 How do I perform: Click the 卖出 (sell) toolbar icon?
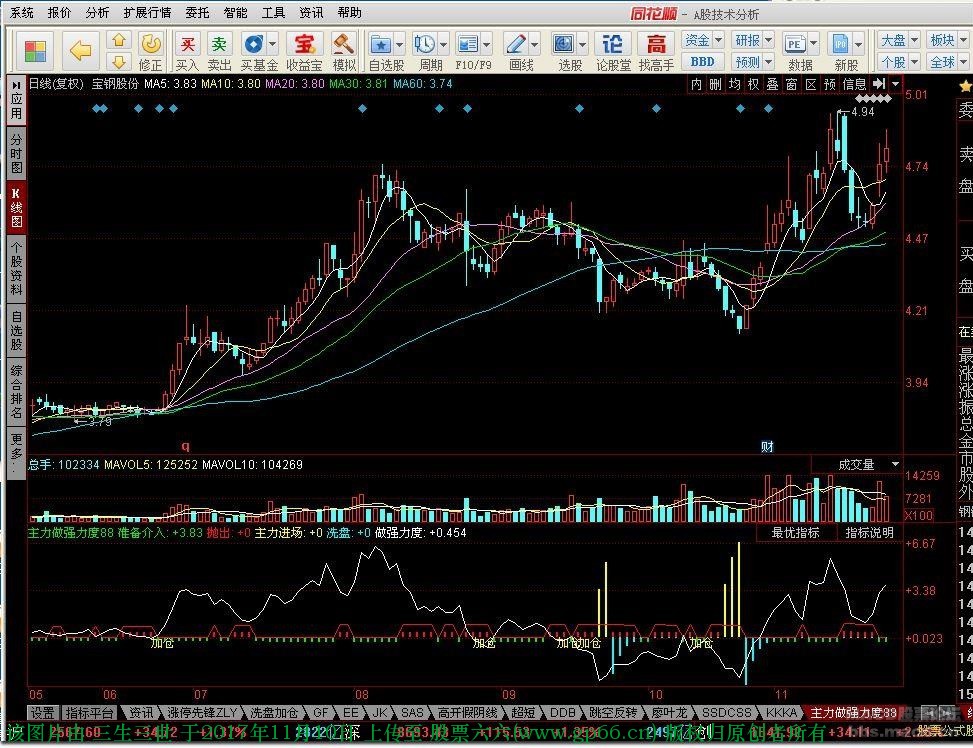pyautogui.click(x=219, y=50)
